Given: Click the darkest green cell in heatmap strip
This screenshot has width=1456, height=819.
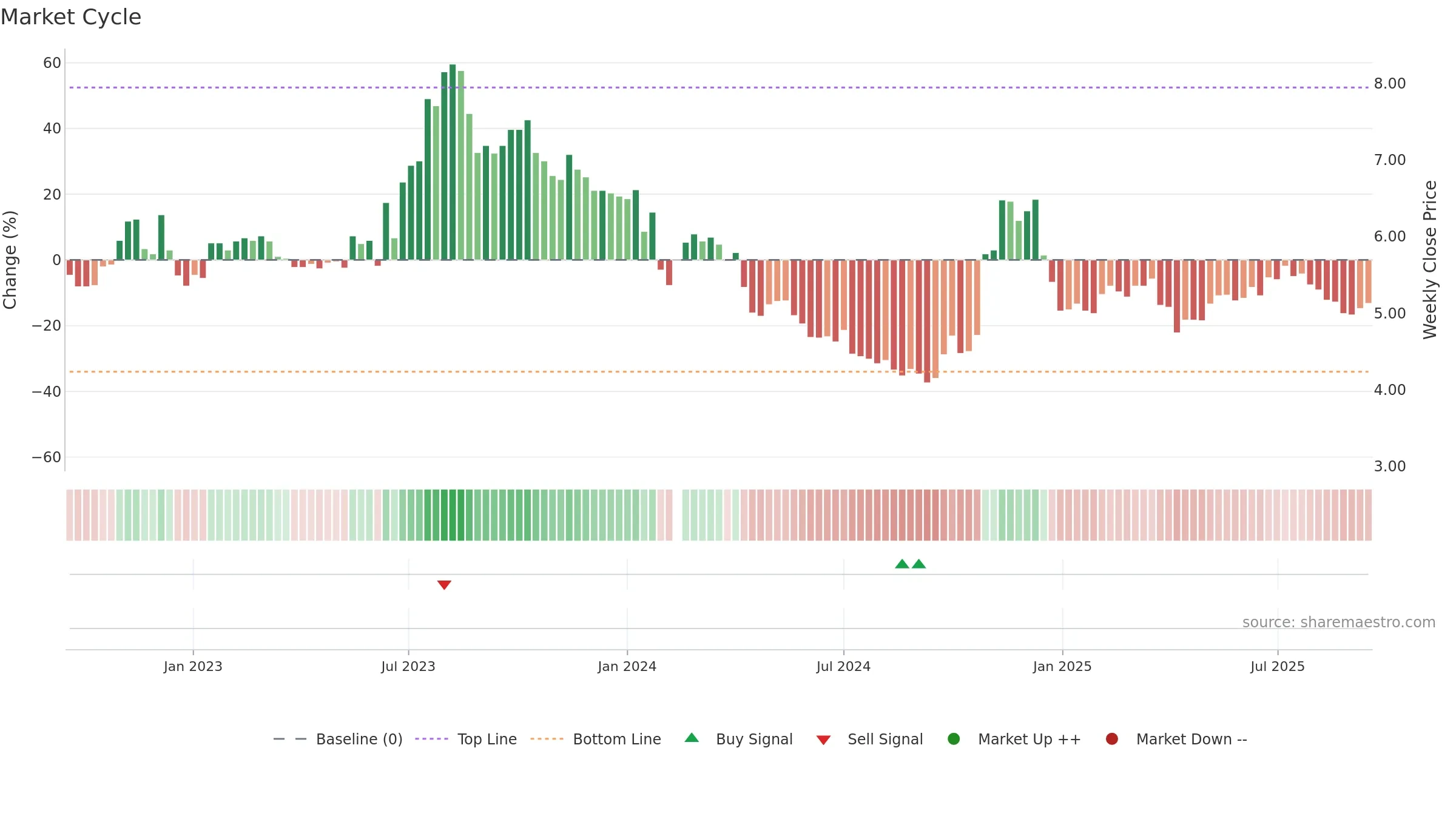Looking at the screenshot, I should click(x=453, y=515).
